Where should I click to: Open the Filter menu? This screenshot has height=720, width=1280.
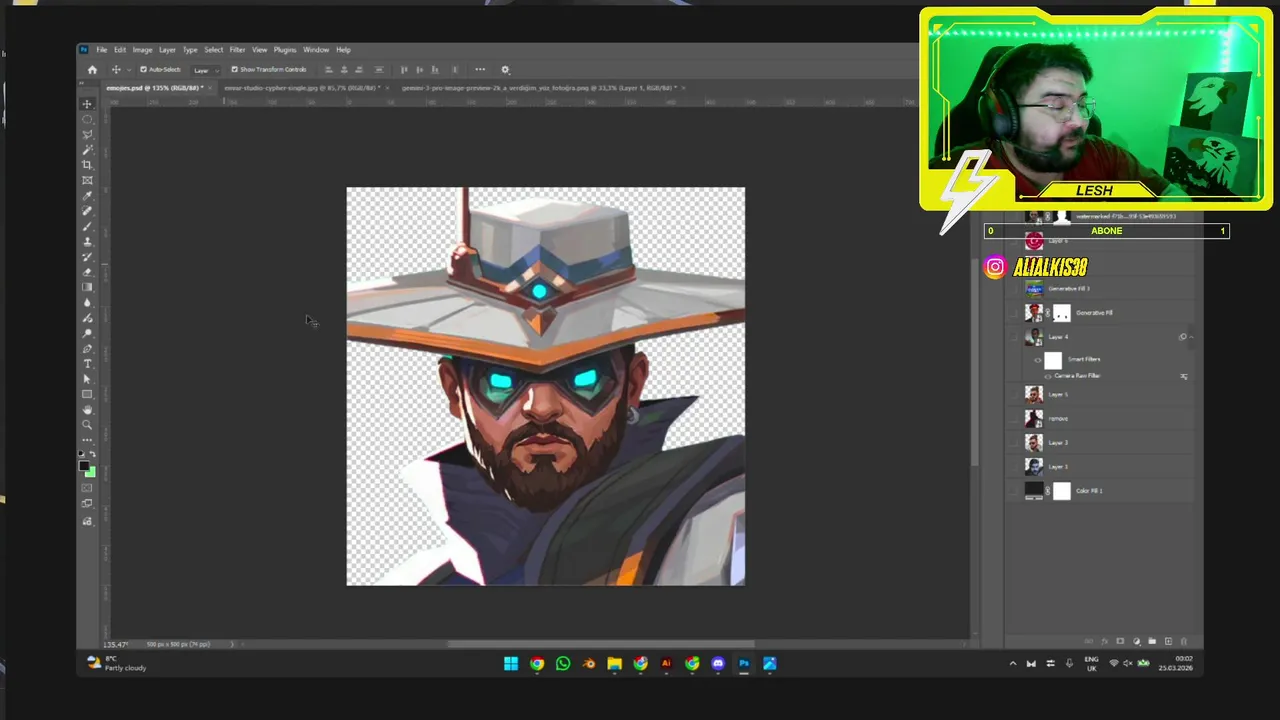point(237,50)
